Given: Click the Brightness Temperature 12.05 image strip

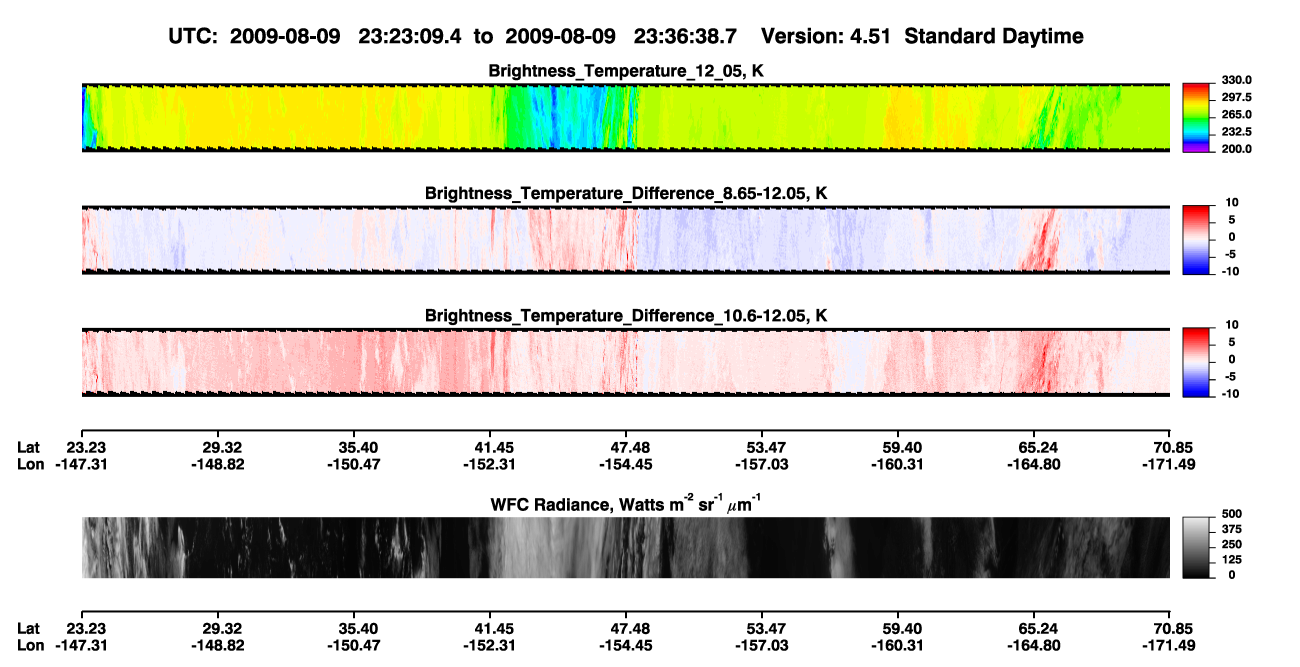Looking at the screenshot, I should (x=626, y=118).
